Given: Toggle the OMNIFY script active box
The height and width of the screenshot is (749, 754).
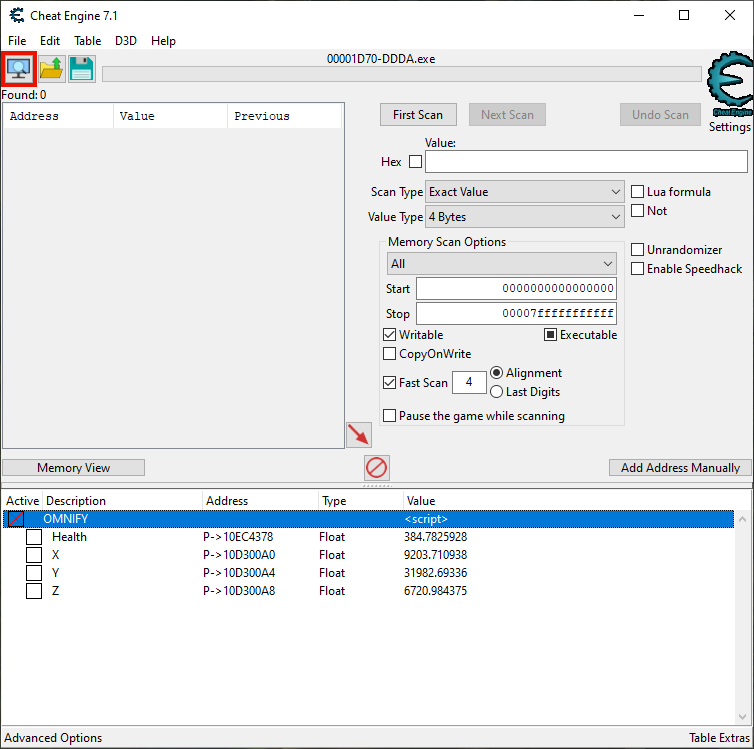Looking at the screenshot, I should [15, 519].
